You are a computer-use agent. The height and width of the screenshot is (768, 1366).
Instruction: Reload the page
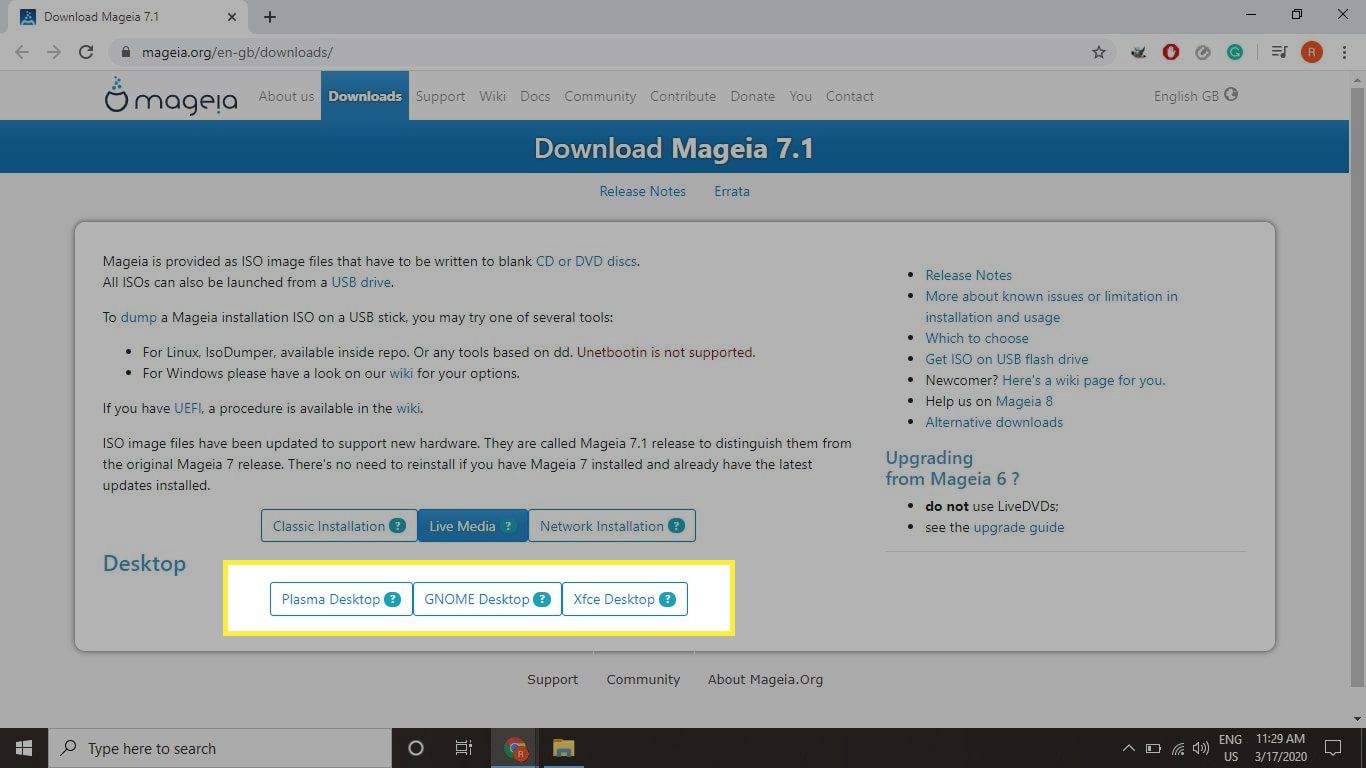tap(86, 52)
